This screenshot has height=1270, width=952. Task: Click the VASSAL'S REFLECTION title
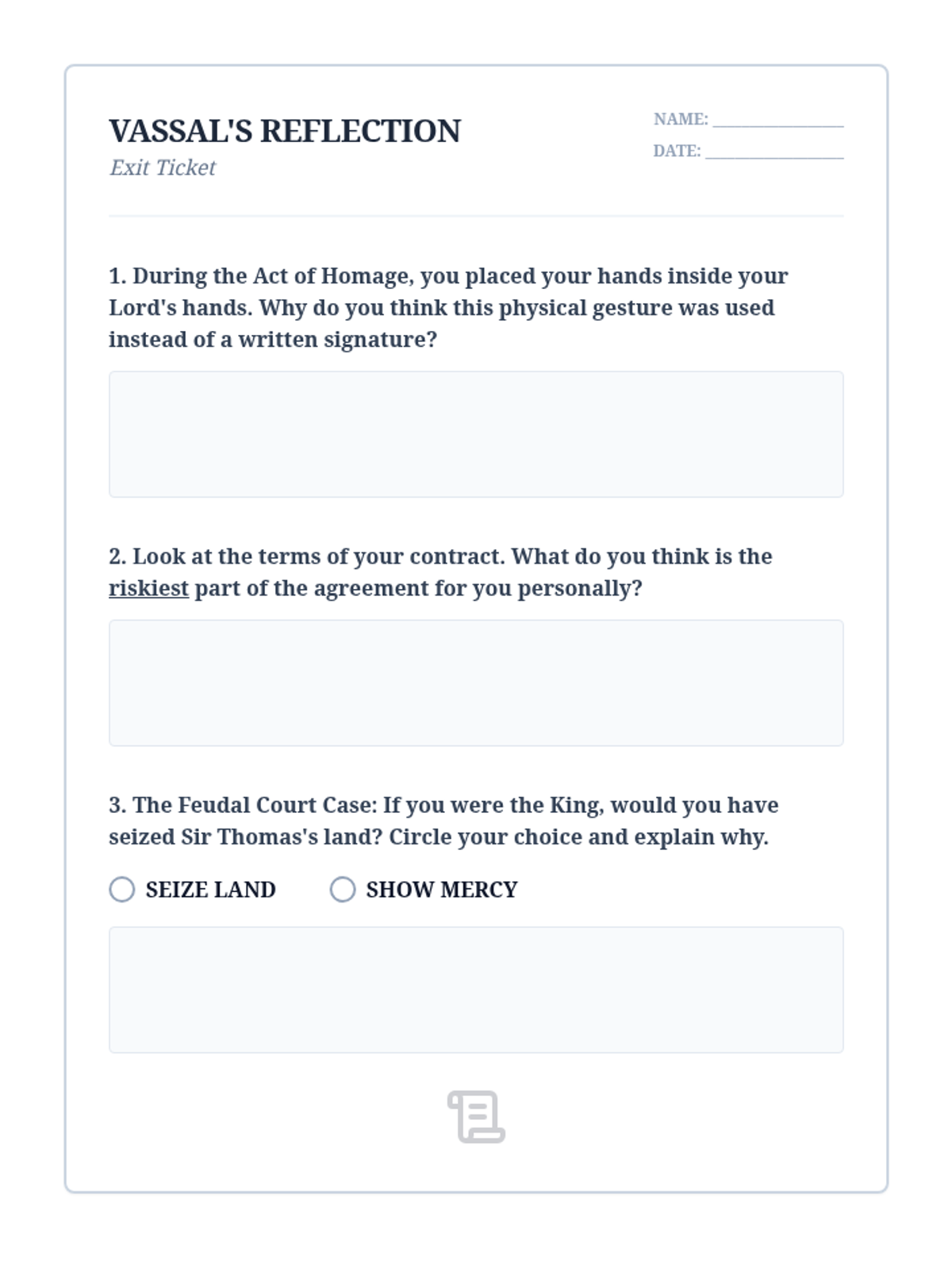click(x=285, y=131)
